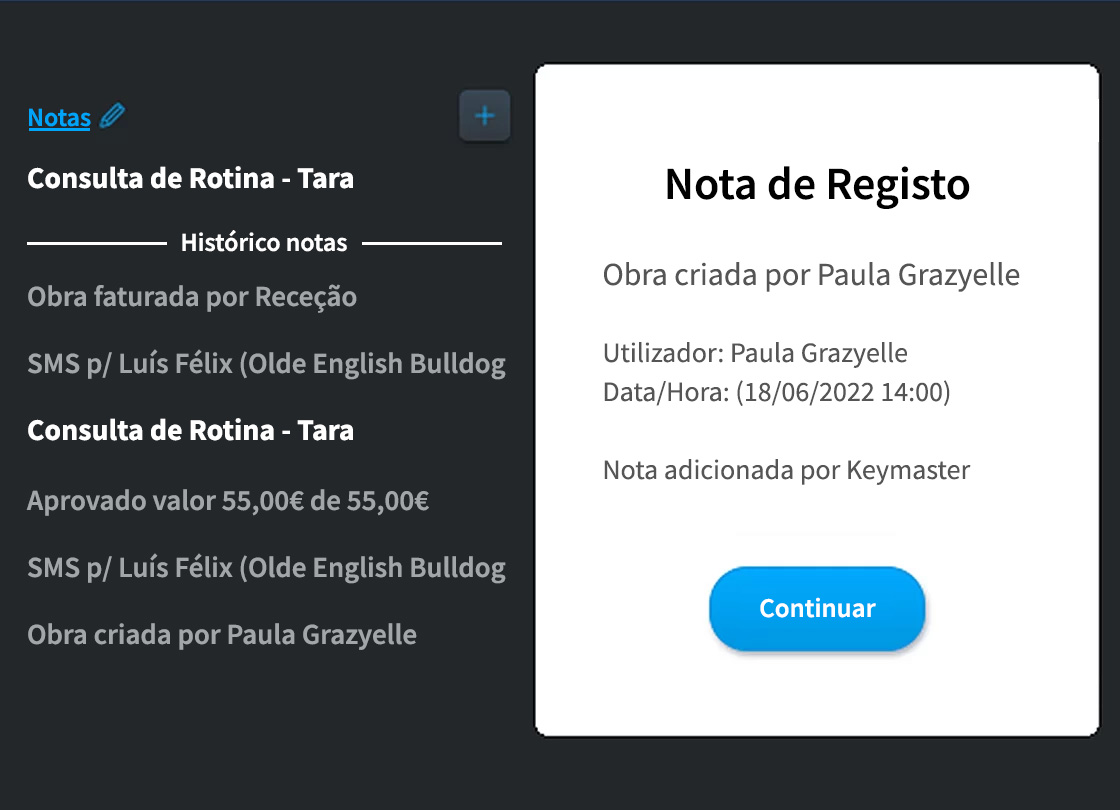Select the current note above Histórico notas
This screenshot has width=1120, height=810.
[190, 179]
